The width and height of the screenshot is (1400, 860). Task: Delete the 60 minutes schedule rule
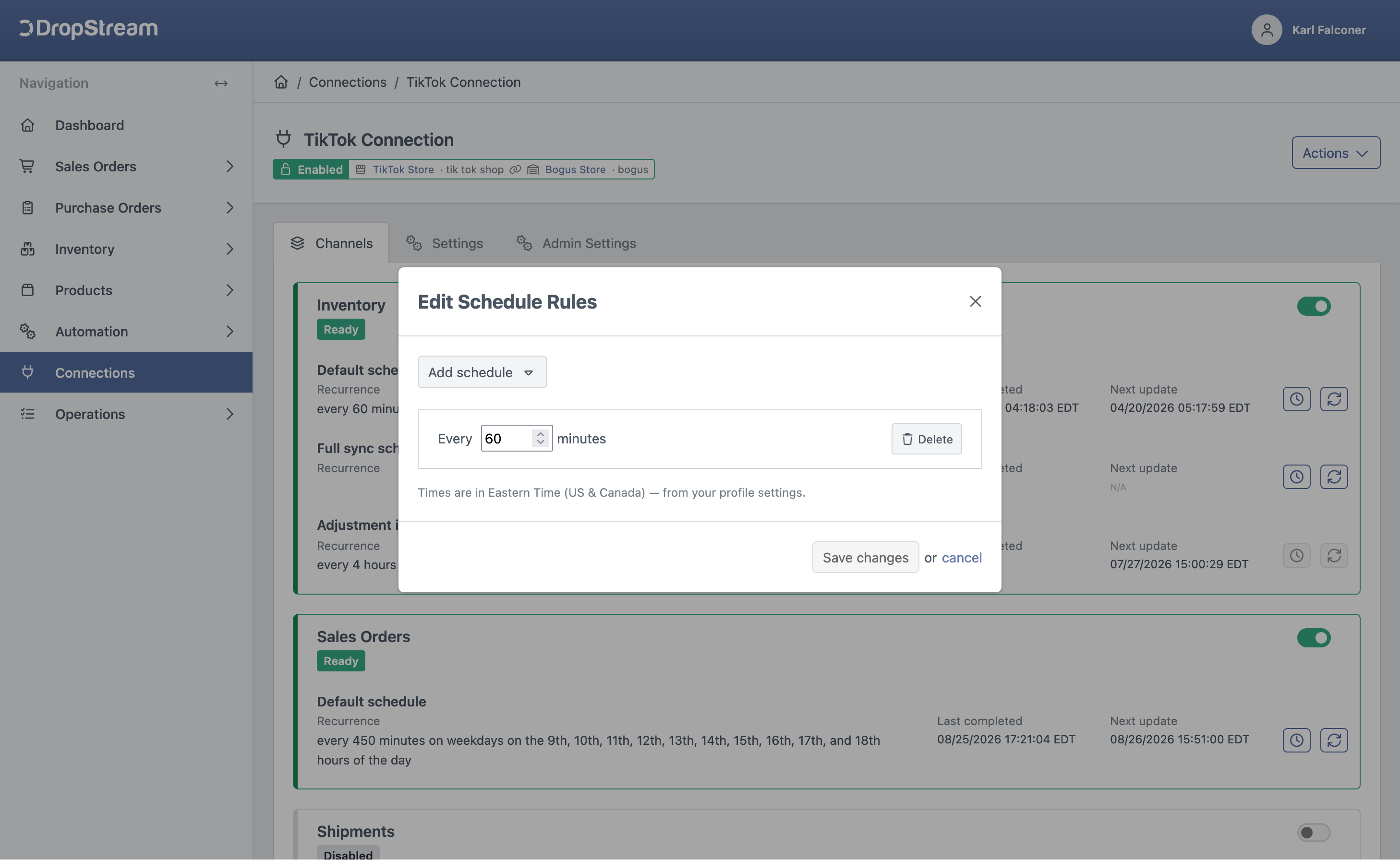click(926, 439)
